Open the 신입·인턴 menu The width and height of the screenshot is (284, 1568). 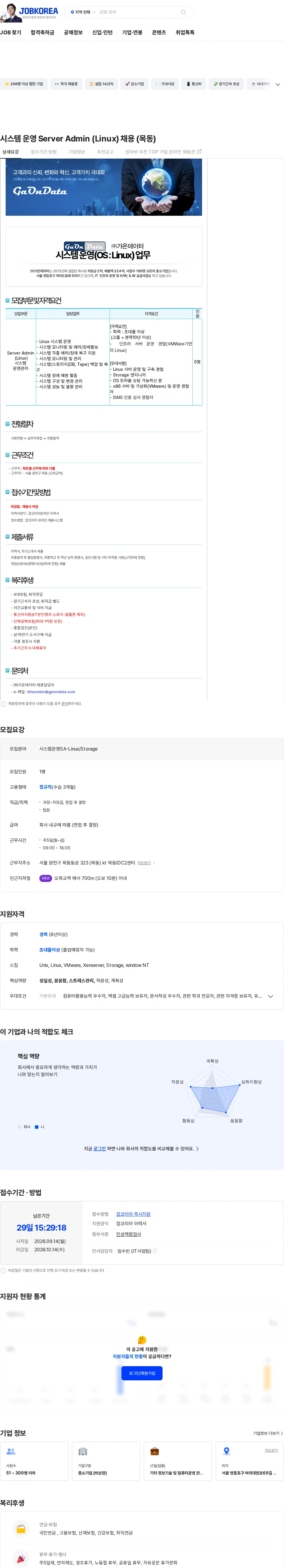102,32
